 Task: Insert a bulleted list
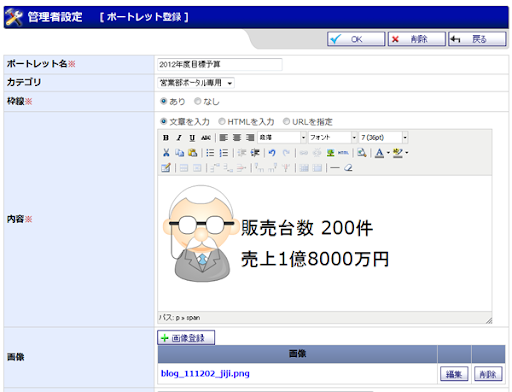210,153
